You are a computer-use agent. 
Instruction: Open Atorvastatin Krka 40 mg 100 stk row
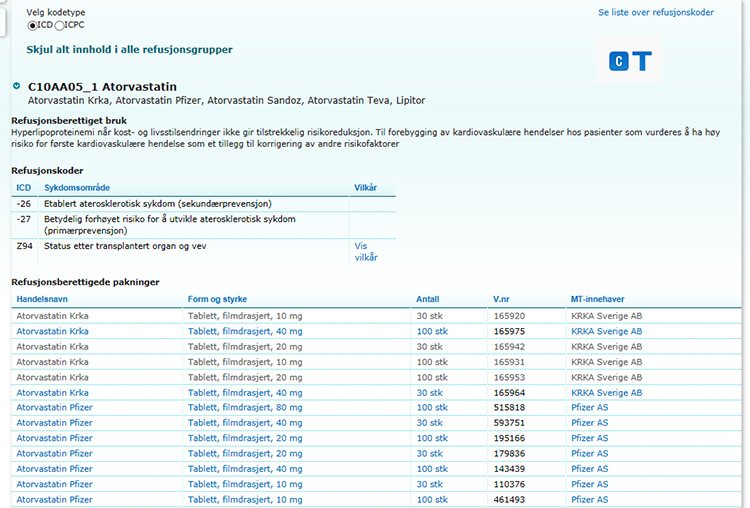(52, 331)
